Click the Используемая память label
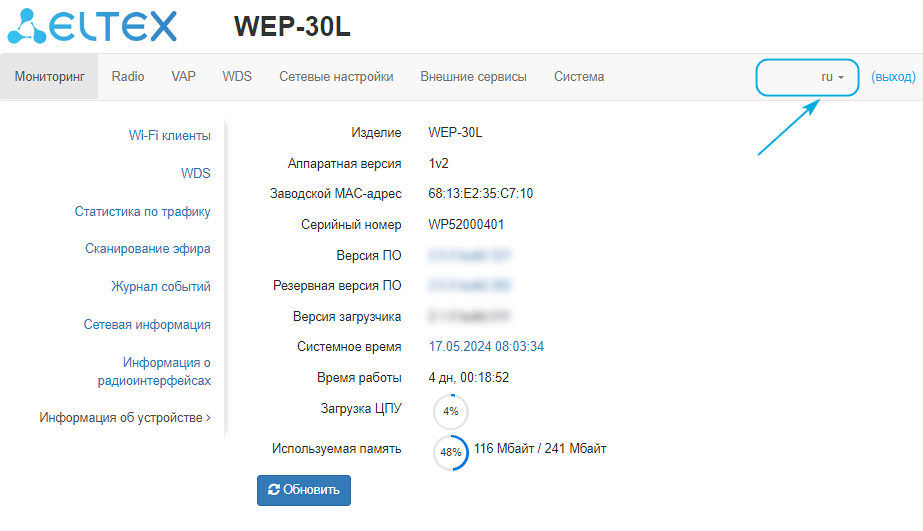This screenshot has height=531, width=923. tap(337, 449)
